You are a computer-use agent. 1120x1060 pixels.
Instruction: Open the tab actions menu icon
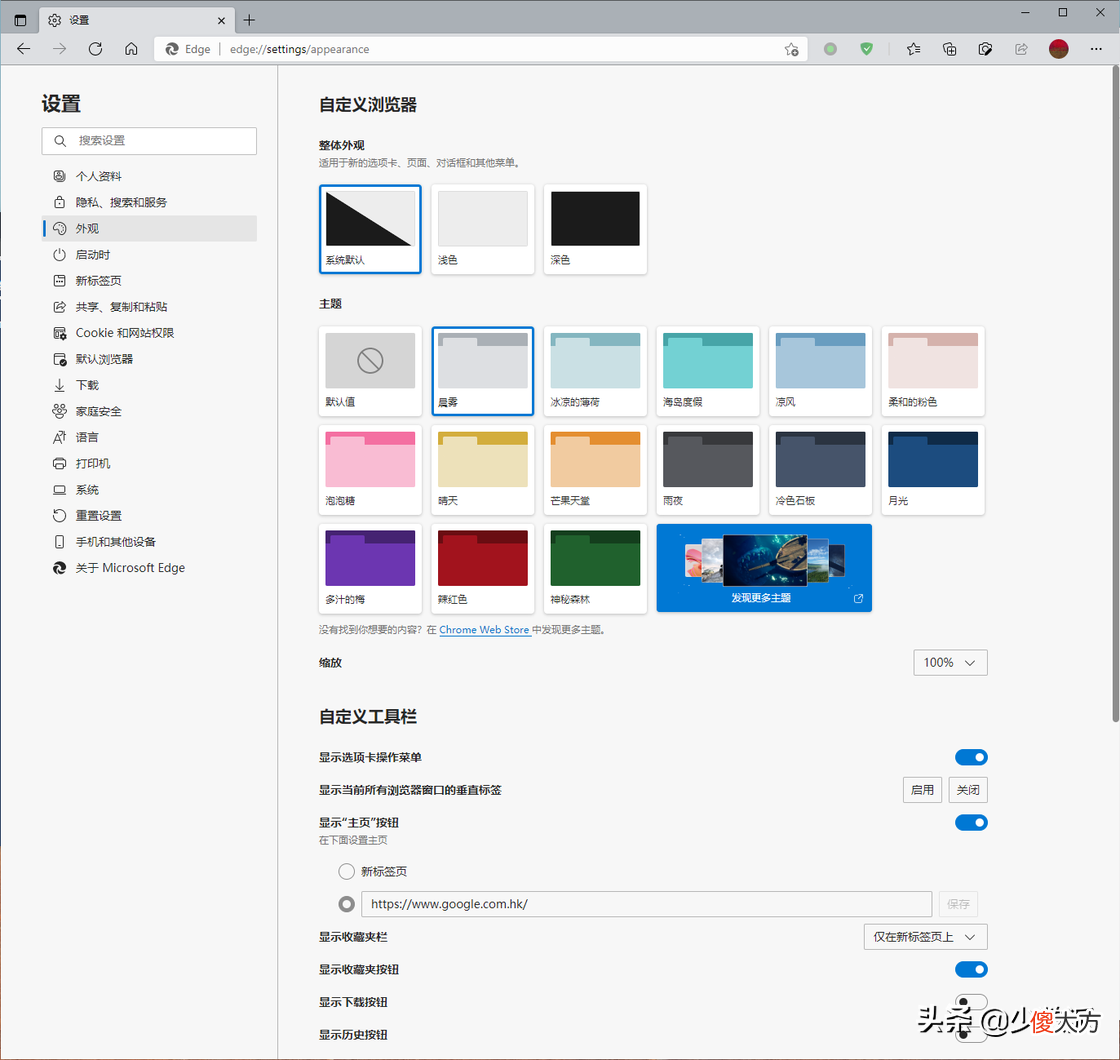[20, 20]
